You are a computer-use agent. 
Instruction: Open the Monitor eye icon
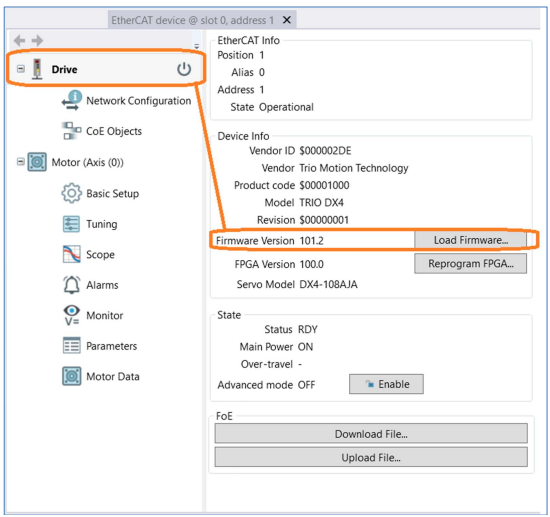pyautogui.click(x=72, y=315)
